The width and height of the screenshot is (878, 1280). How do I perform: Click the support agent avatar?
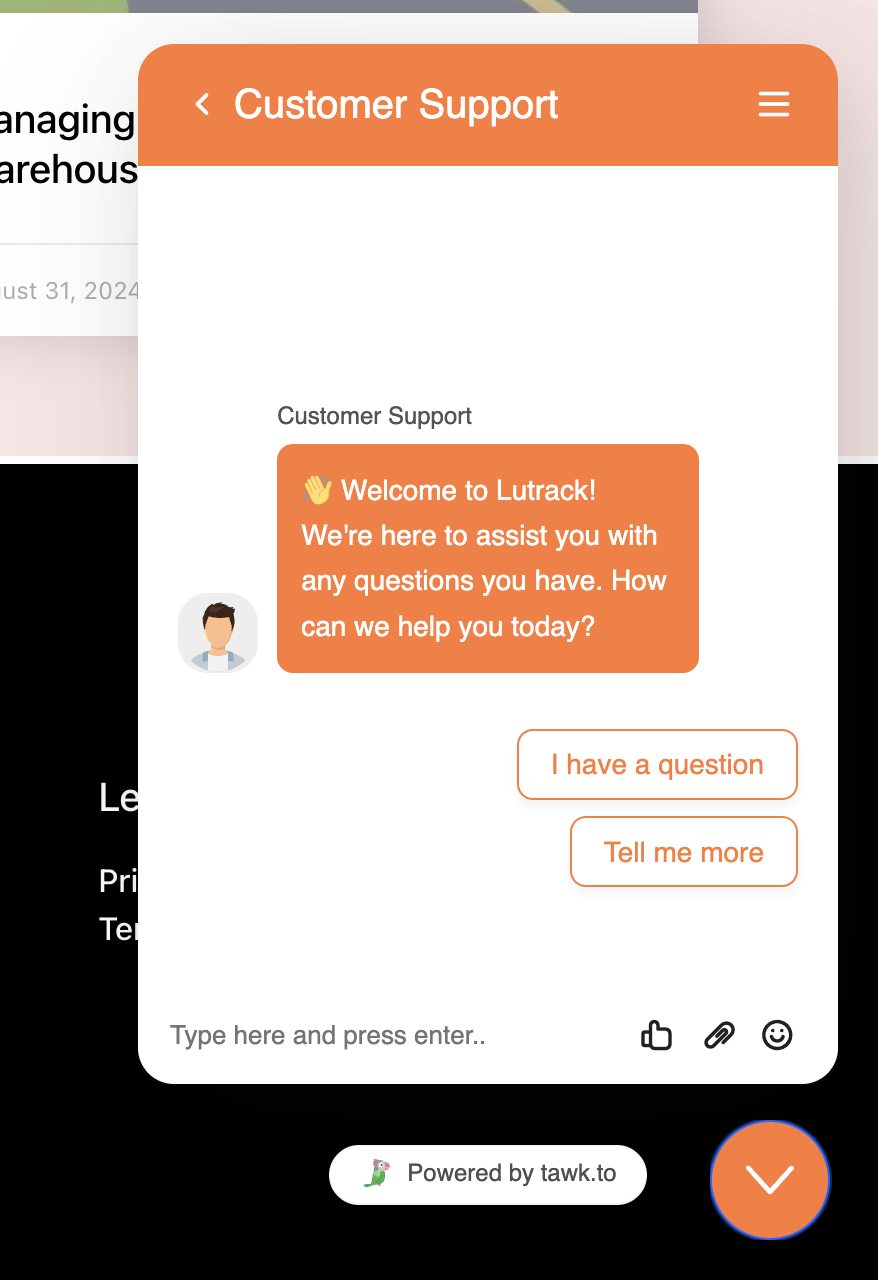[218, 633]
